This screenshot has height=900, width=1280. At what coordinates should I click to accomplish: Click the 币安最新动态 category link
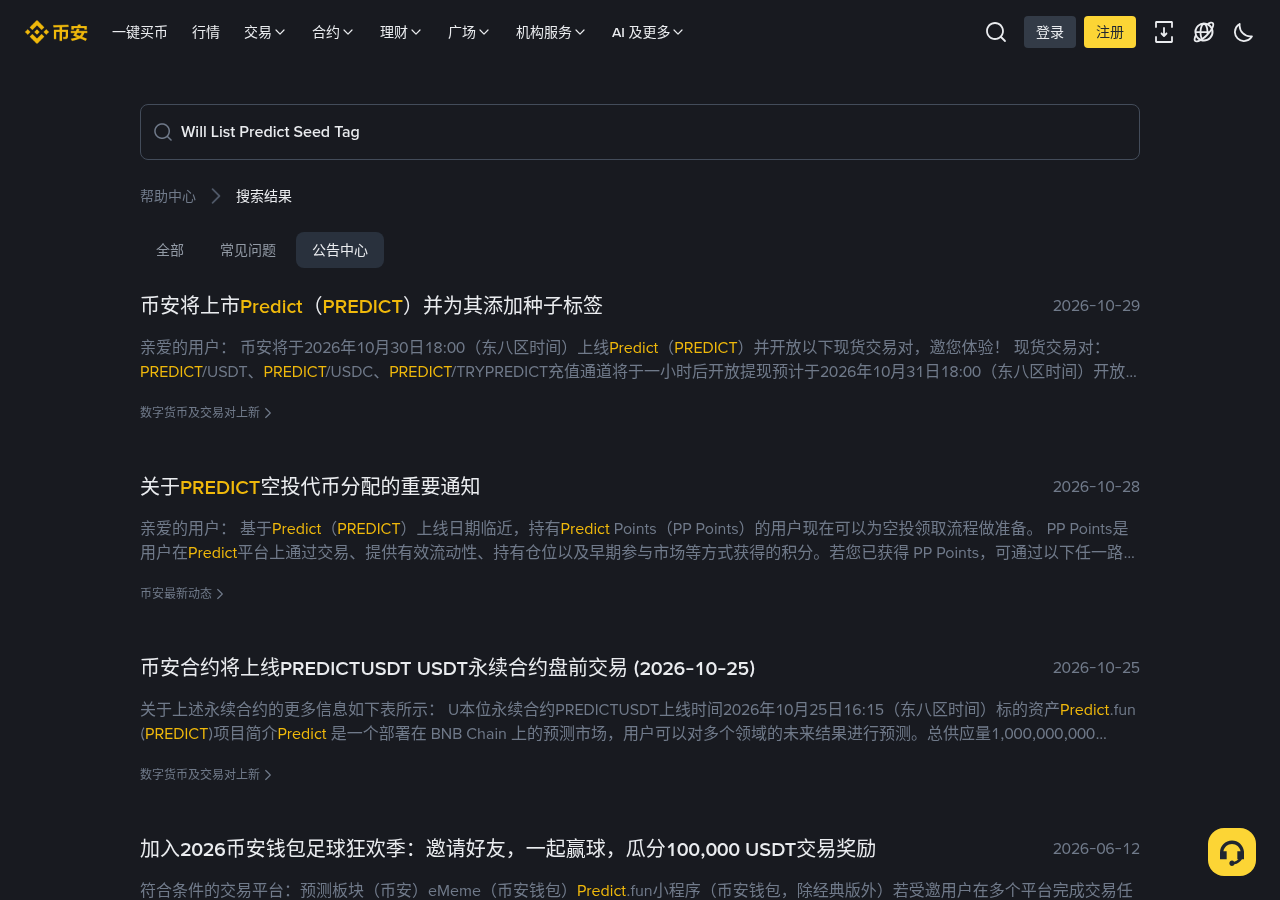point(182,593)
